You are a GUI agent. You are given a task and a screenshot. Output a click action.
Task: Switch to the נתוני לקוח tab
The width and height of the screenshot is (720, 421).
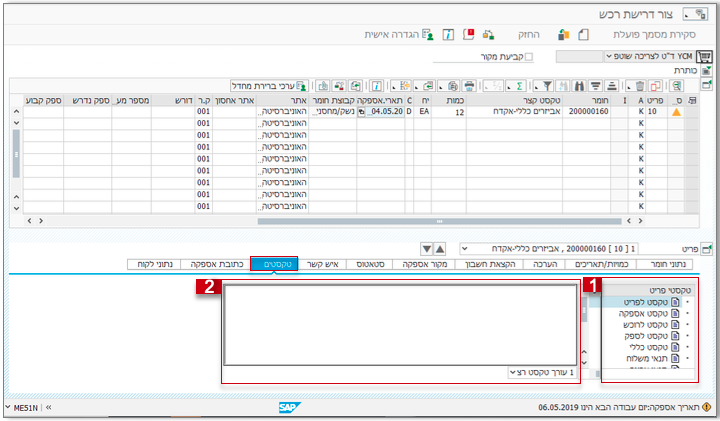tap(154, 264)
